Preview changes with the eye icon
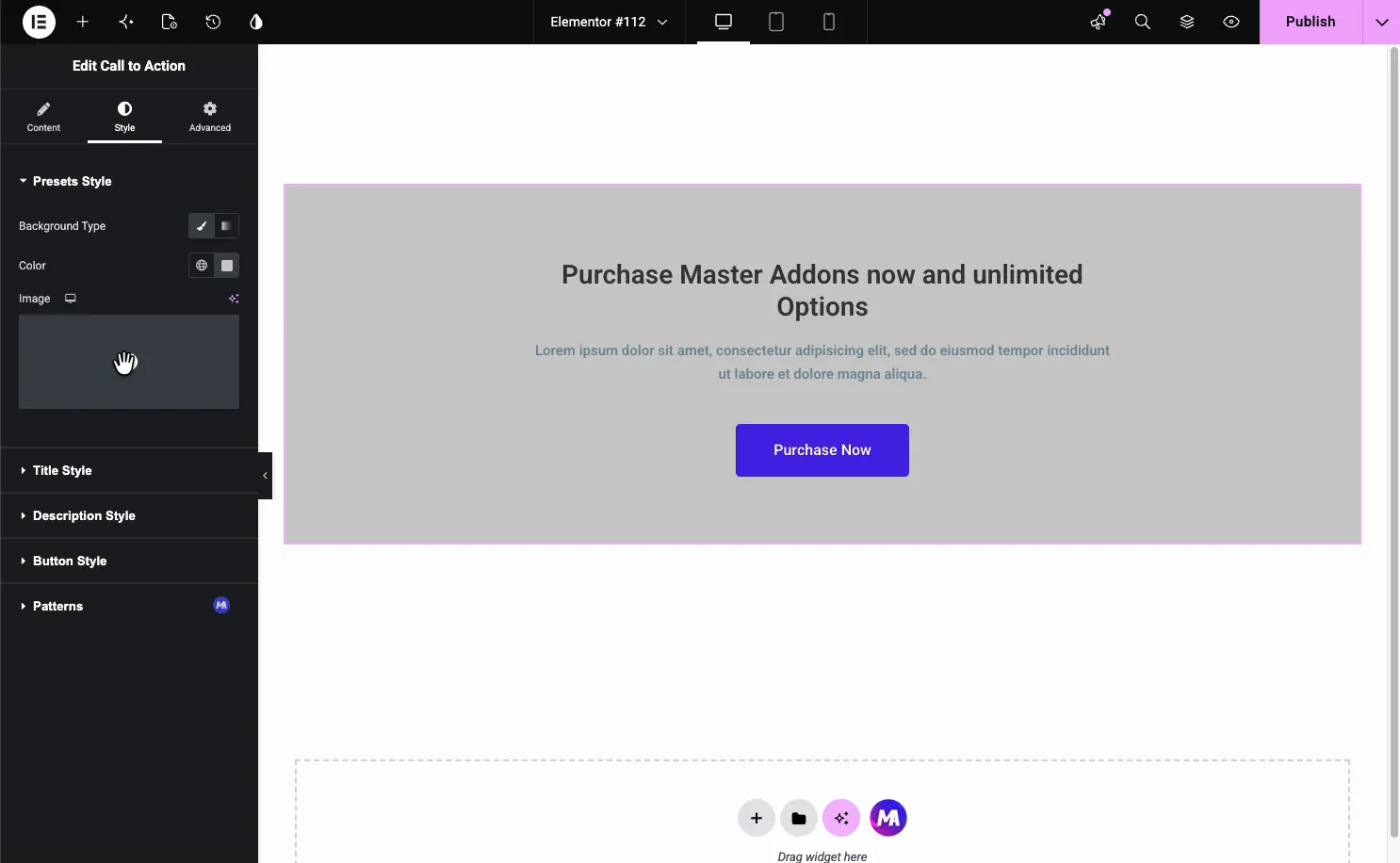Image resolution: width=1400 pixels, height=863 pixels. click(1231, 22)
